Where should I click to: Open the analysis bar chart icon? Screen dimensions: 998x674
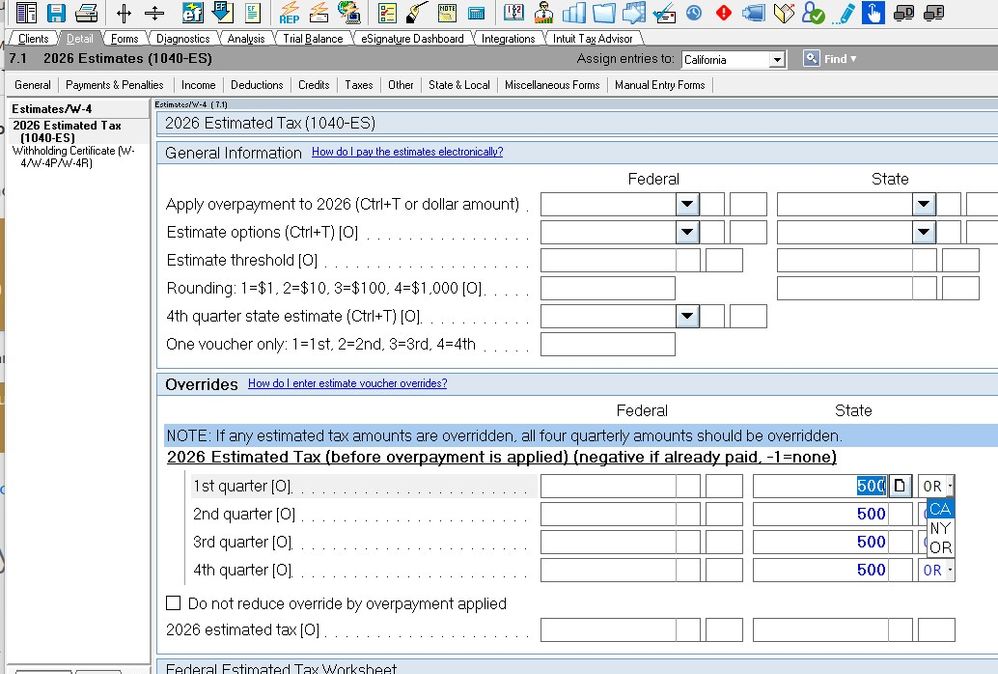[575, 13]
